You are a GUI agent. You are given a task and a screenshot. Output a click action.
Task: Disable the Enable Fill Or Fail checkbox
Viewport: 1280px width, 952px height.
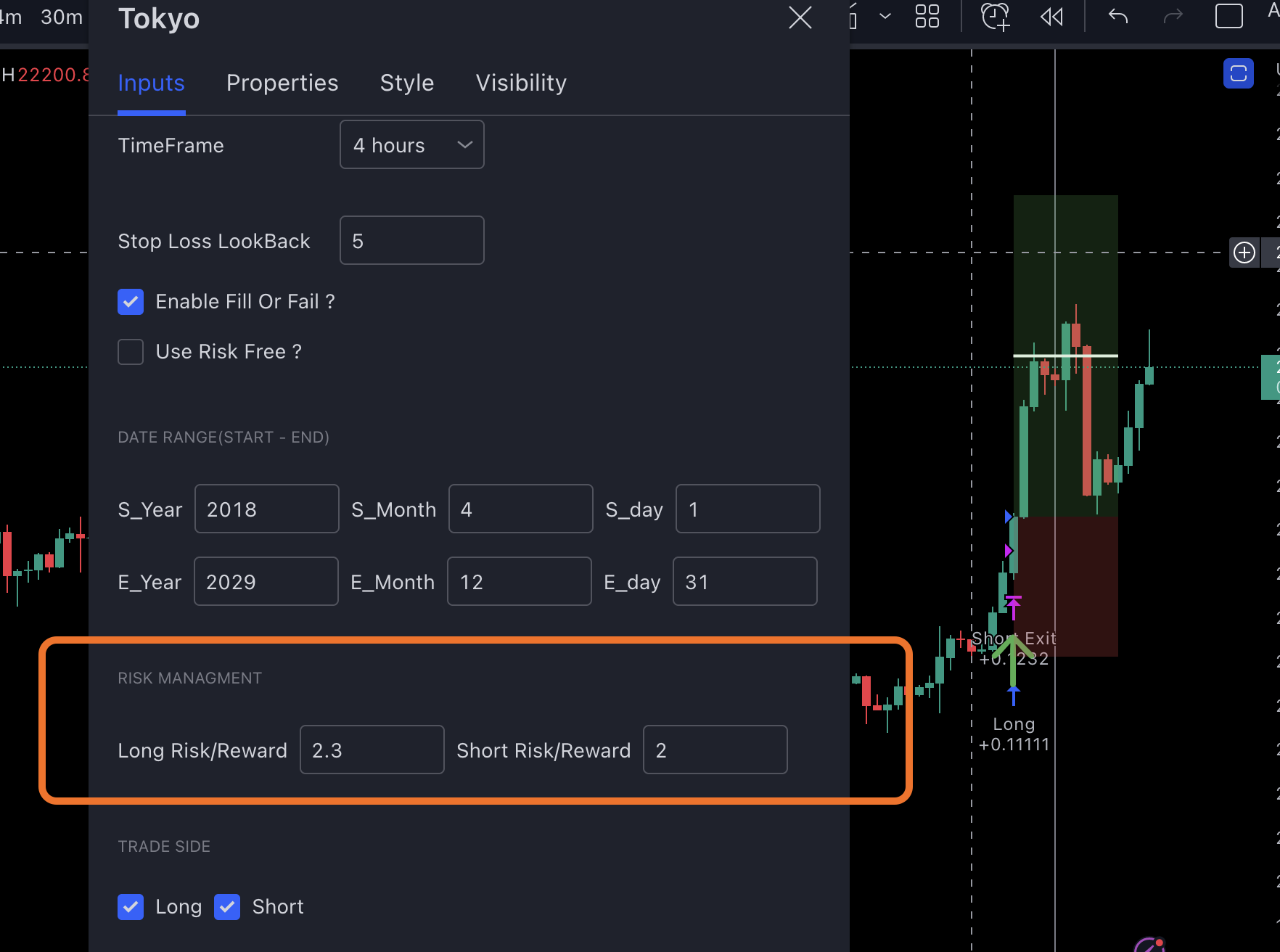click(x=131, y=302)
